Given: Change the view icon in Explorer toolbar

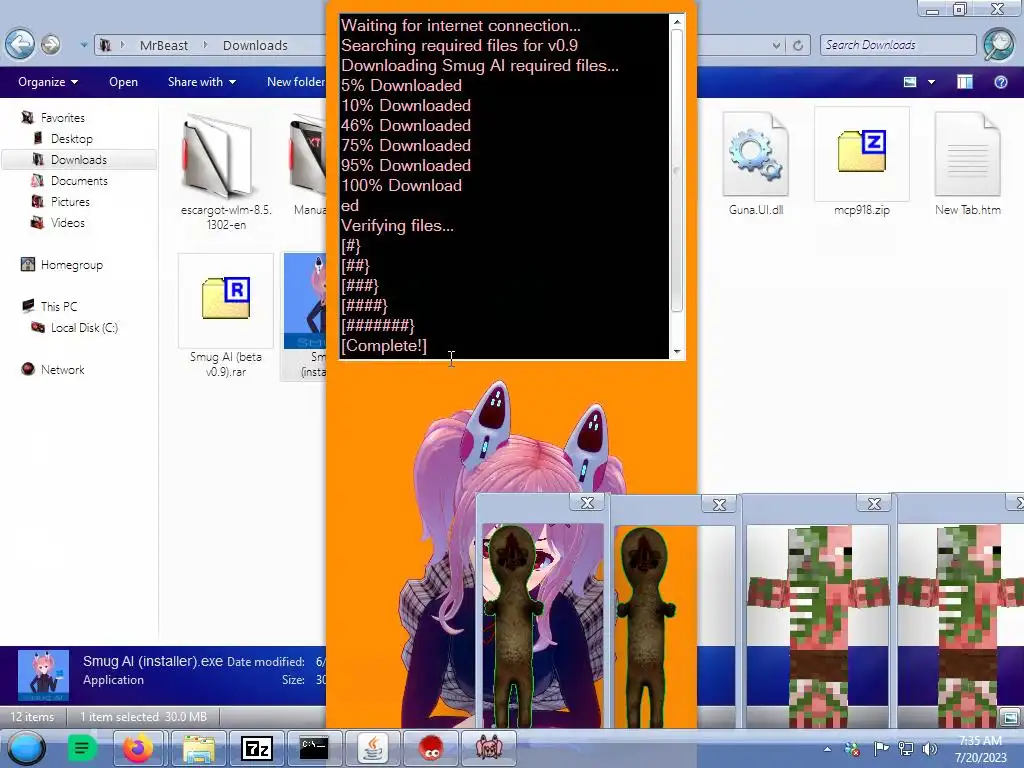Looking at the screenshot, I should click(910, 82).
